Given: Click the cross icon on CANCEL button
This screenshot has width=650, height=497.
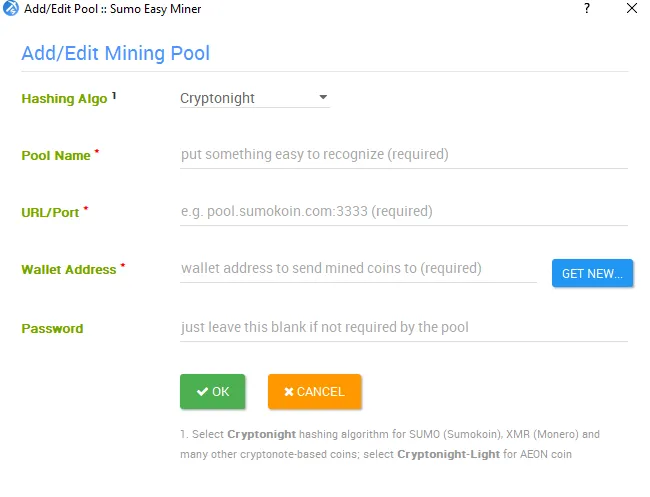Looking at the screenshot, I should point(289,392).
